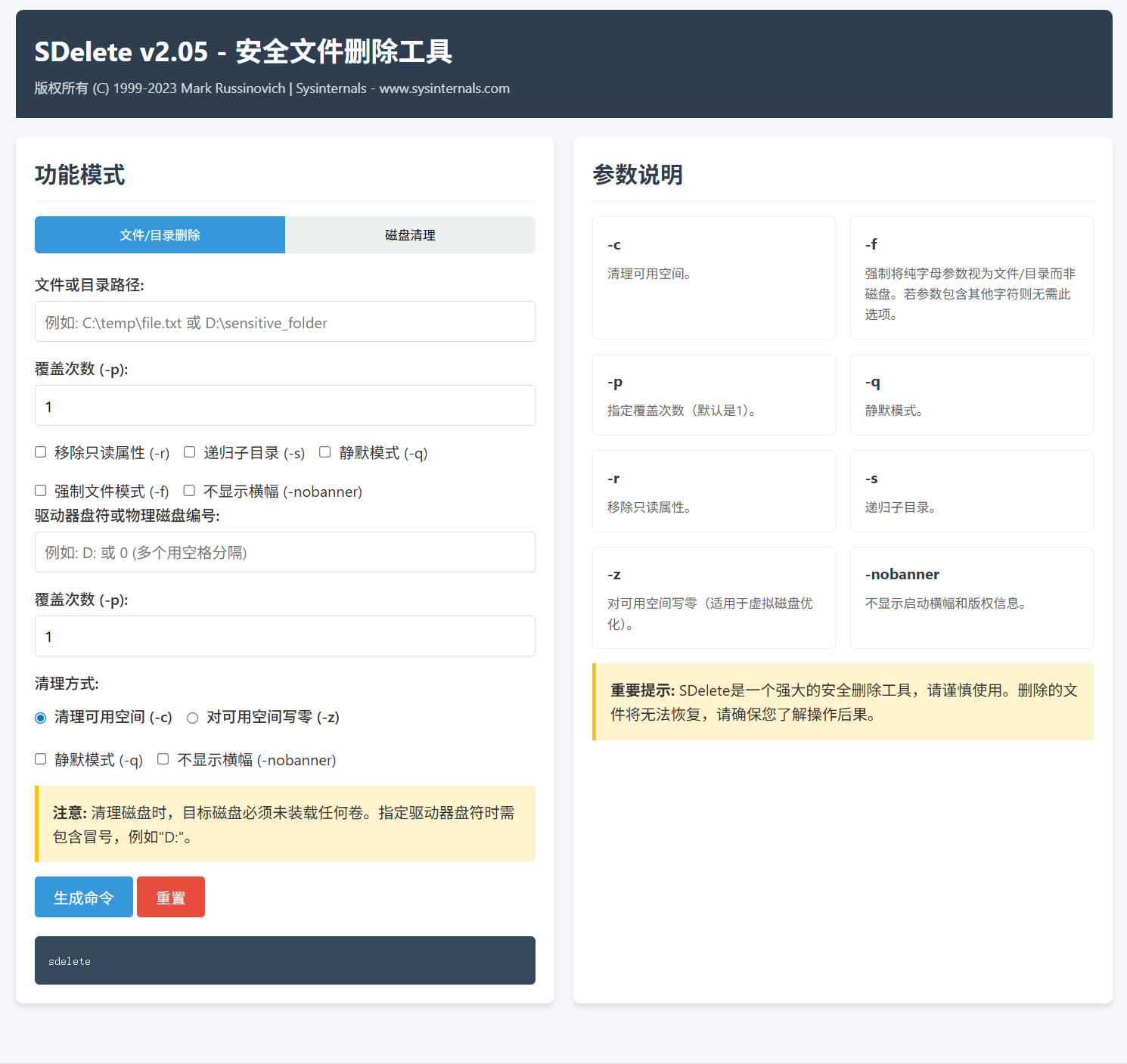The width and height of the screenshot is (1127, 1064).
Task: Check 递归子目录 (-s) option
Action: click(x=190, y=452)
